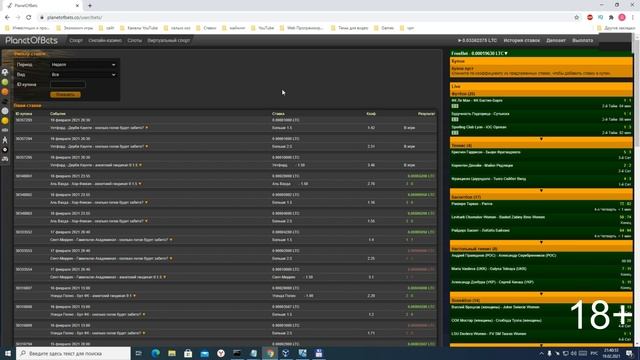This screenshot has width=640, height=360.
Task: Open the Виртуальный спорт menu item
Action: [169, 40]
